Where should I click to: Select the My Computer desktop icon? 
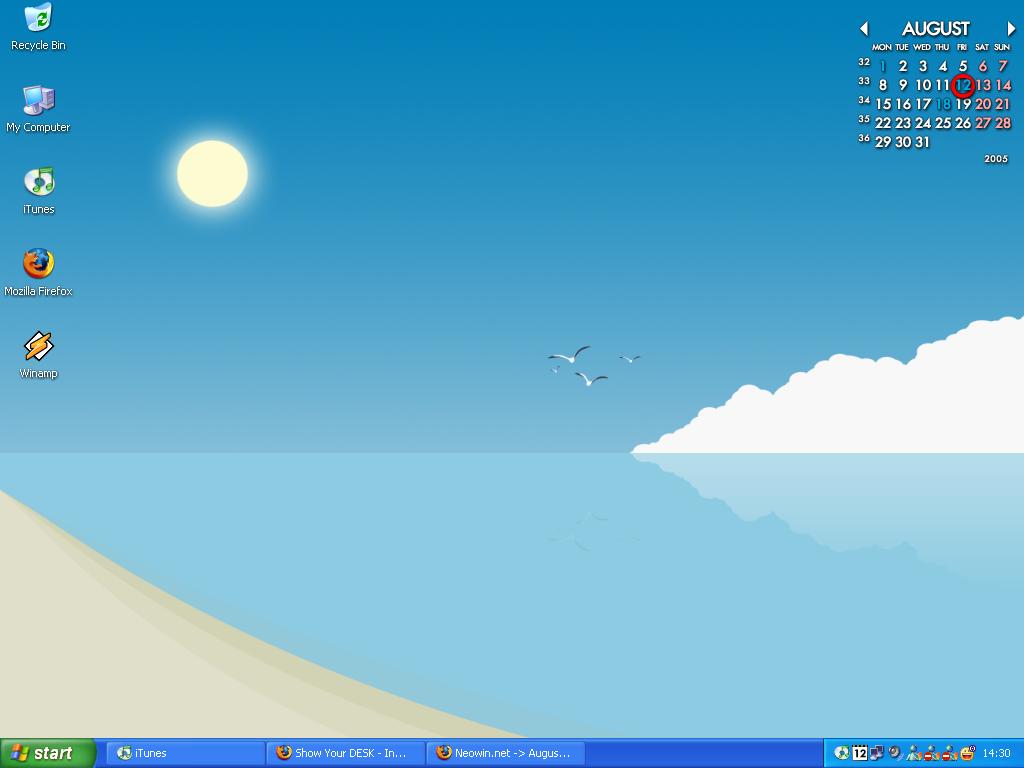pos(38,109)
